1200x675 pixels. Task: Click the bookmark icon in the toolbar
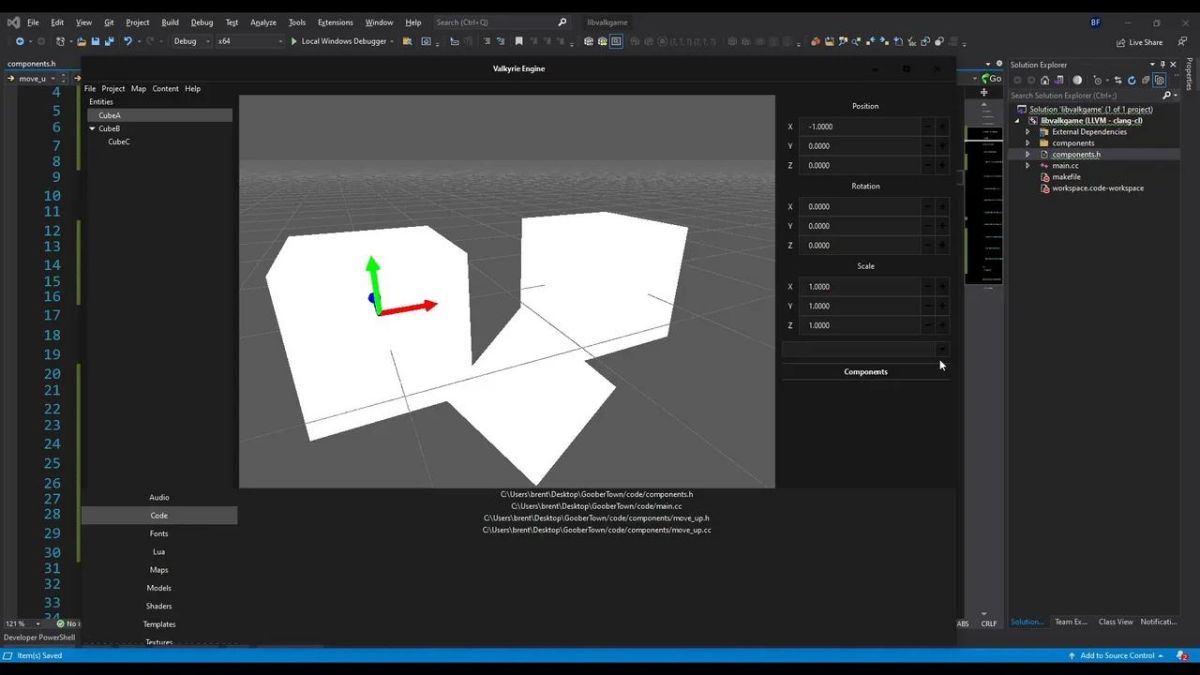click(x=518, y=41)
